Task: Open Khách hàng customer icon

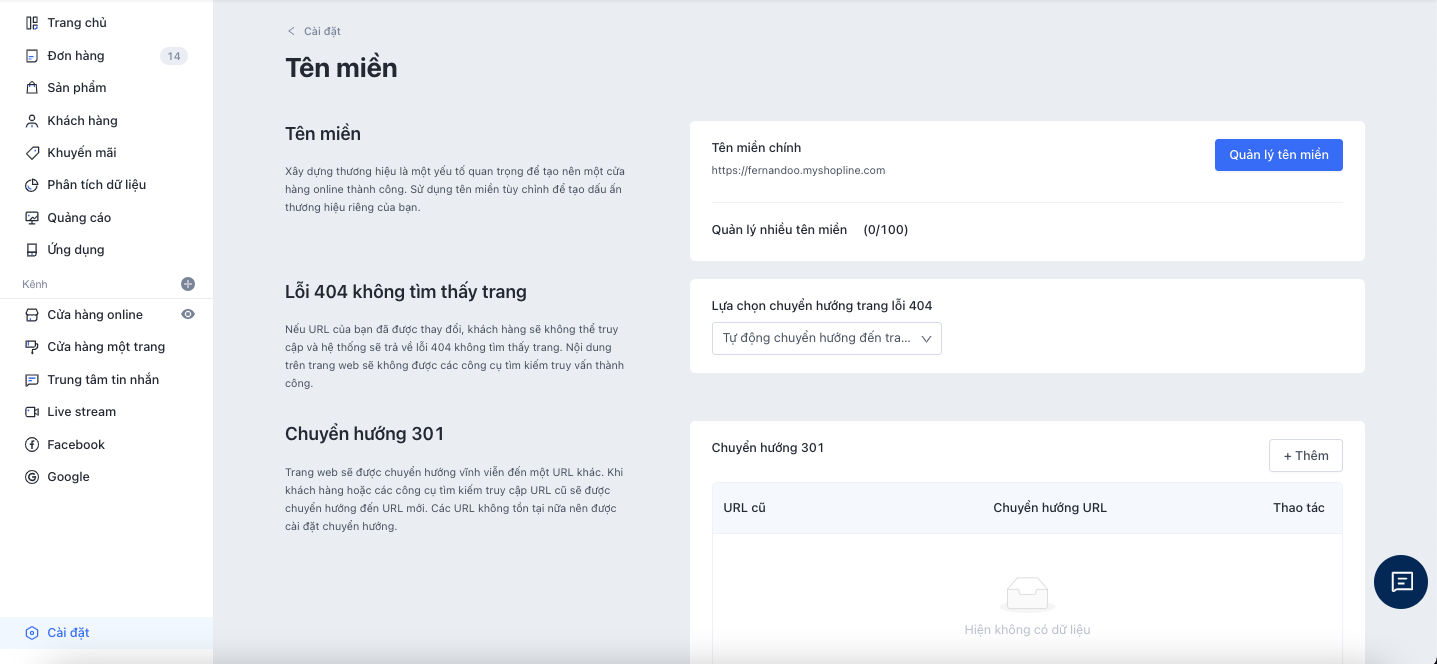Action: (x=32, y=121)
